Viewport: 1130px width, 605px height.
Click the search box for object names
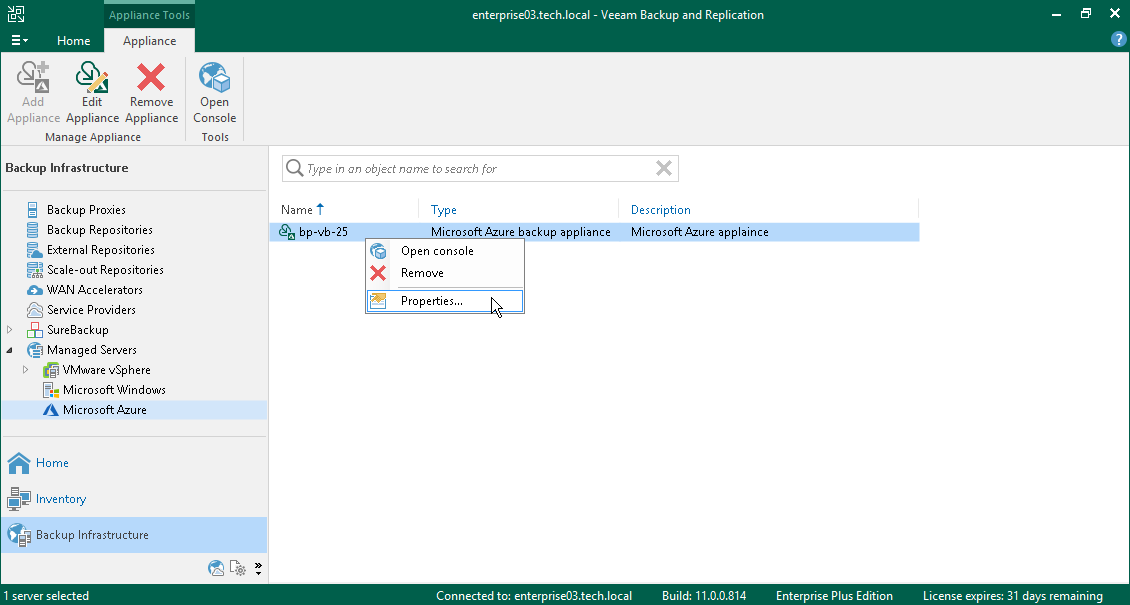point(480,169)
